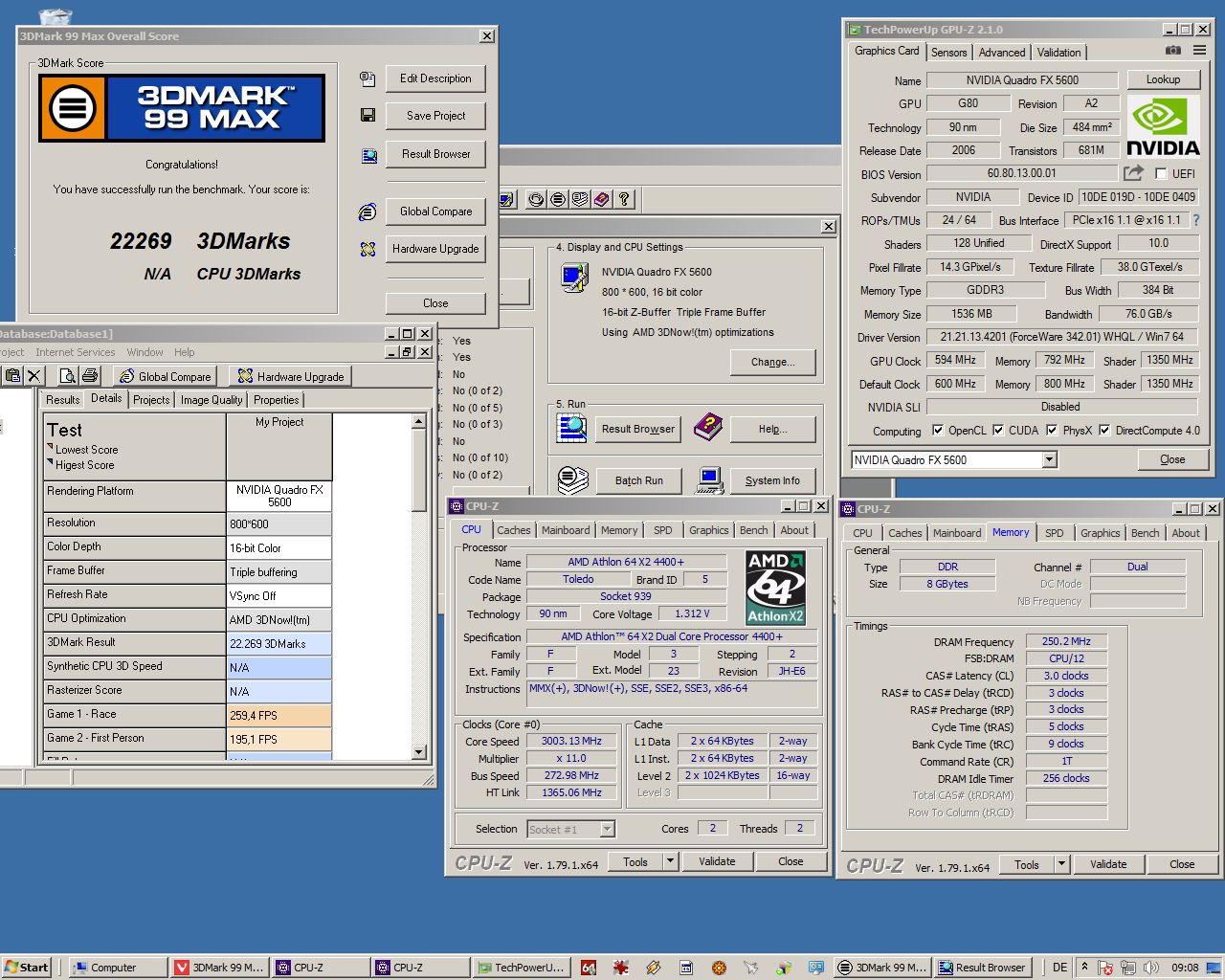Click the Driver Version field in GPU-Z

coord(1061,337)
